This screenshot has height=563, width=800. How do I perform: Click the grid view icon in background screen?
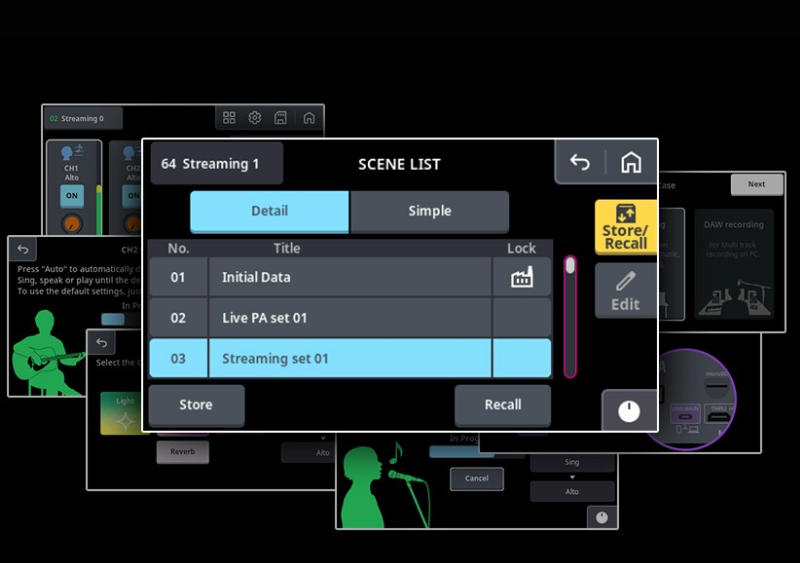coord(229,118)
